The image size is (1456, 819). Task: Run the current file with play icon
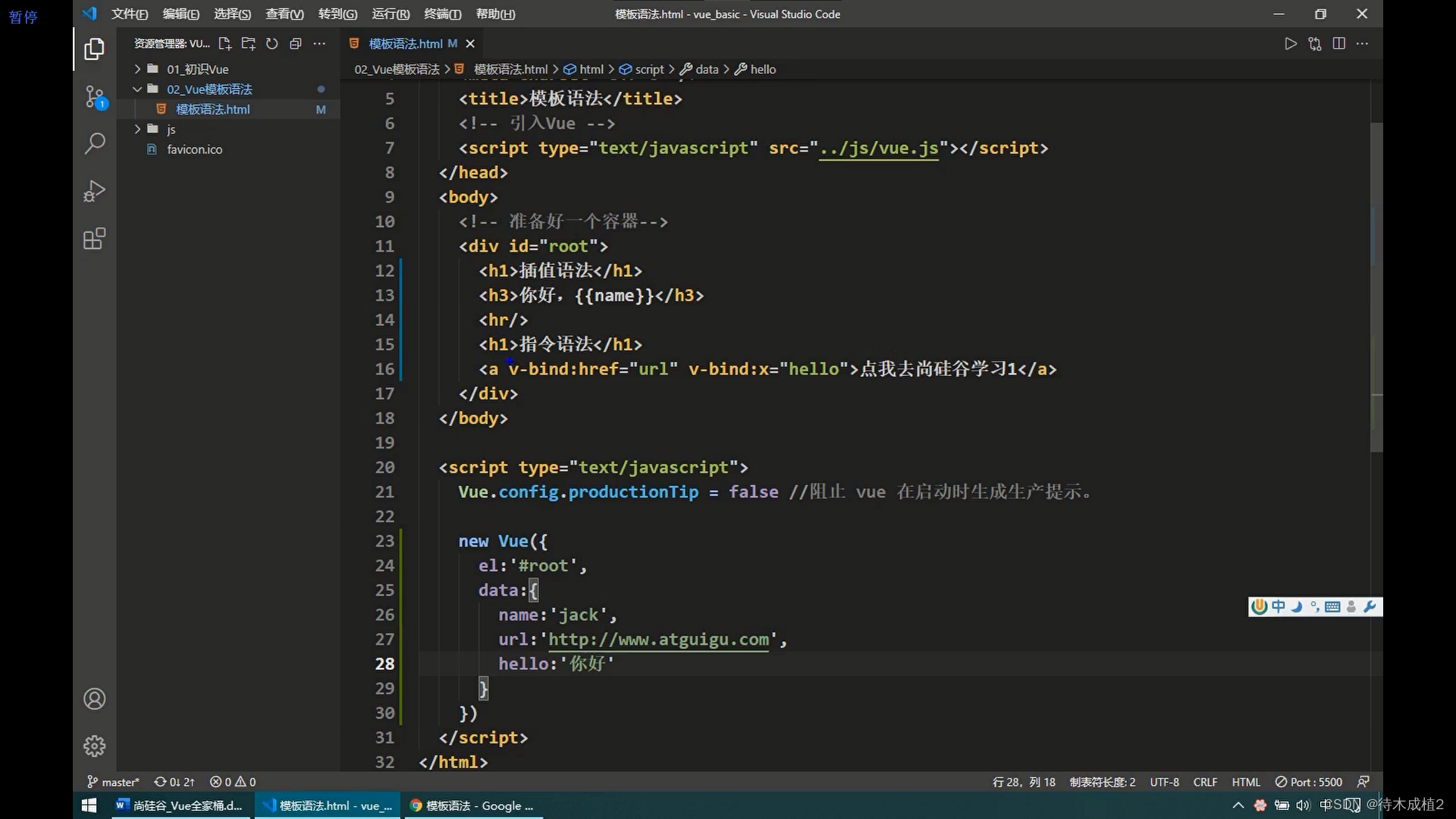[1291, 44]
